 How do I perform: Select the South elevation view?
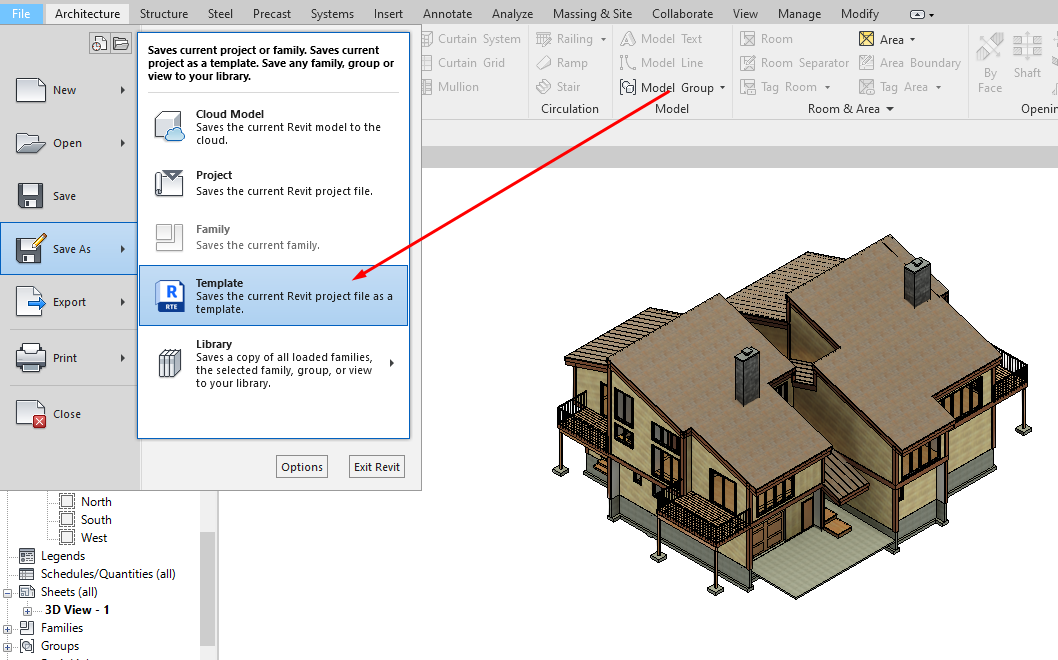click(x=96, y=520)
